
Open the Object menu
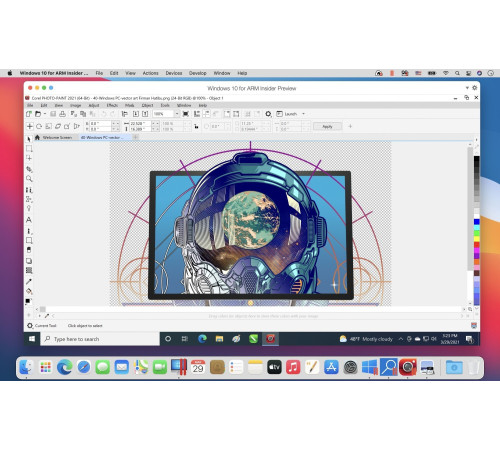click(147, 105)
